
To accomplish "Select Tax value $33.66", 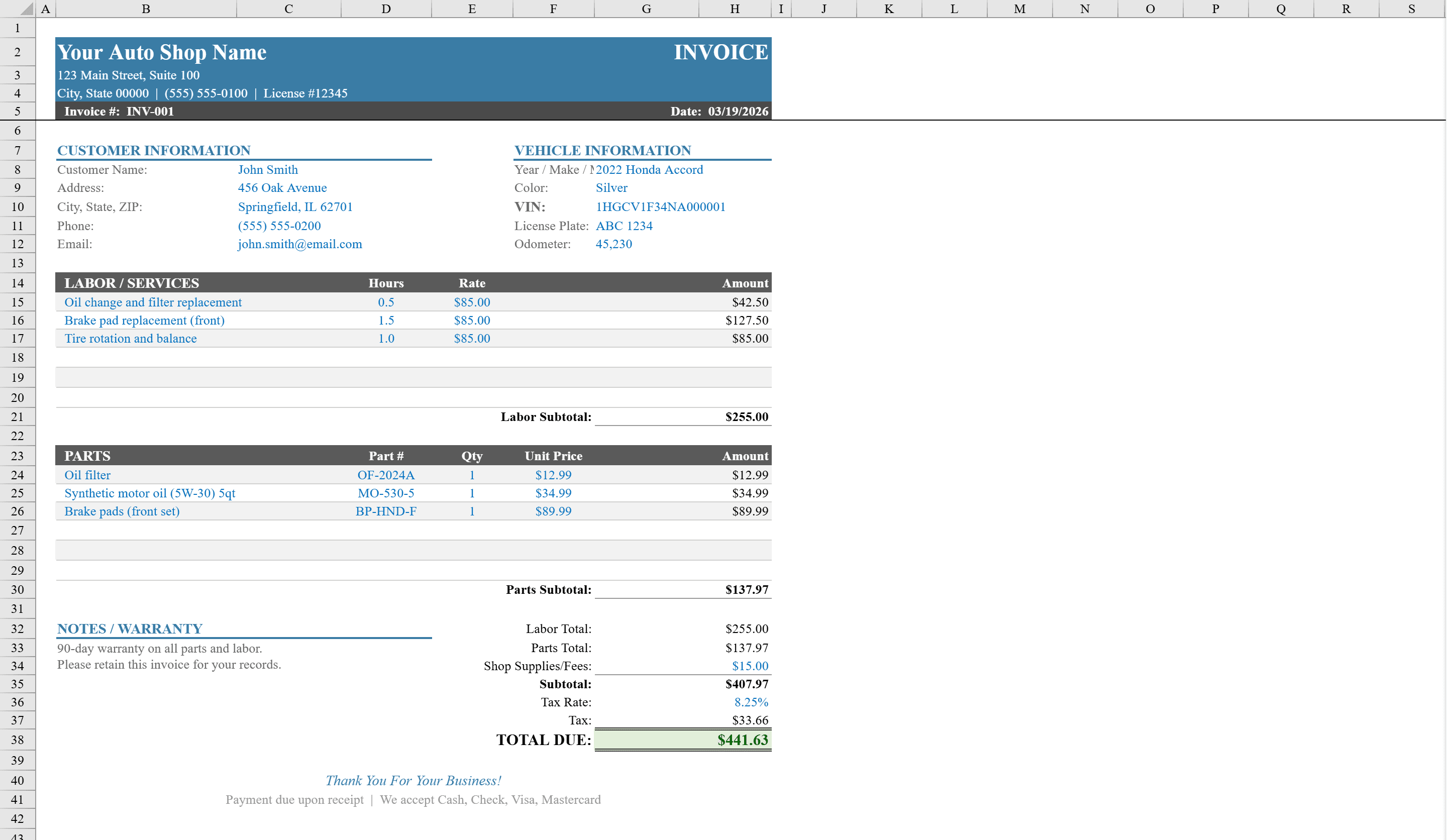I will [750, 720].
